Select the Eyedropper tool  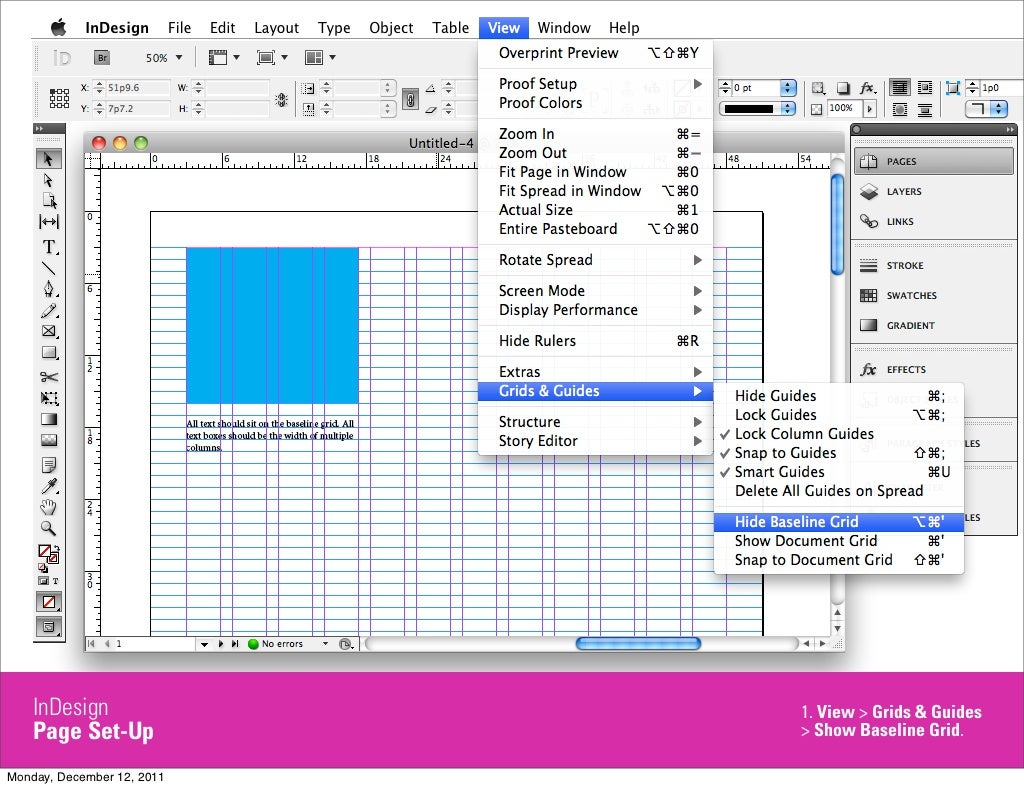point(49,486)
